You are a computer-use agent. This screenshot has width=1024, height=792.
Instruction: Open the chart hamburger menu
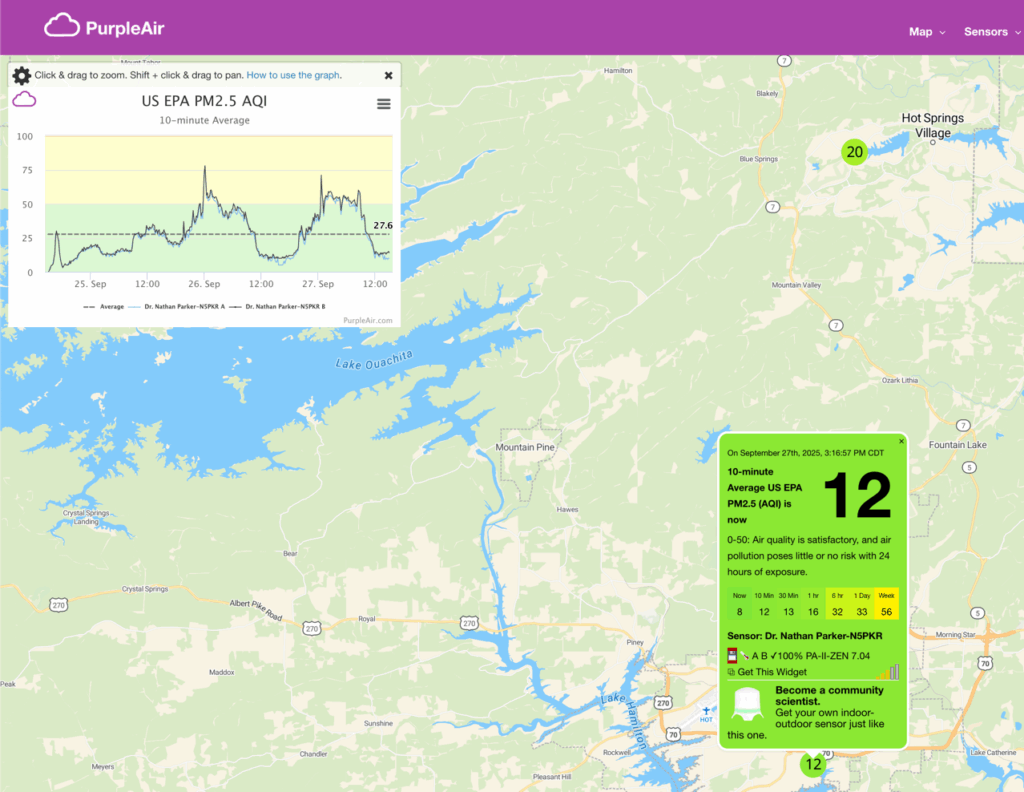point(383,104)
